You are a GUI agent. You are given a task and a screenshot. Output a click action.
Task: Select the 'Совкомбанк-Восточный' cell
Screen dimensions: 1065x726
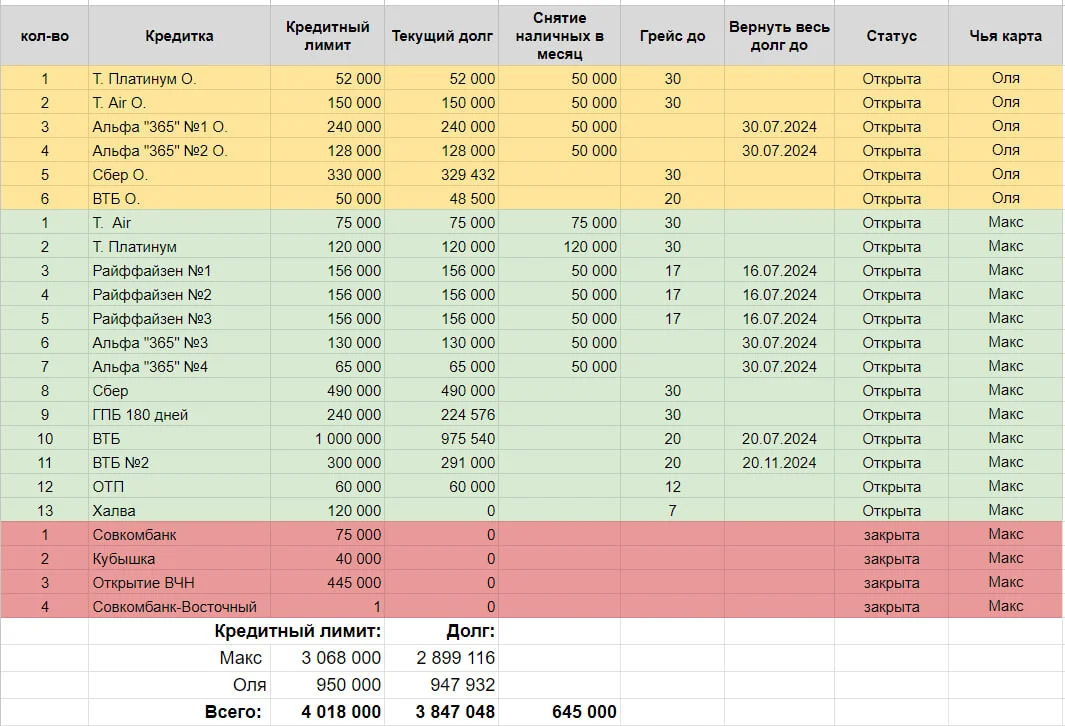click(179, 606)
